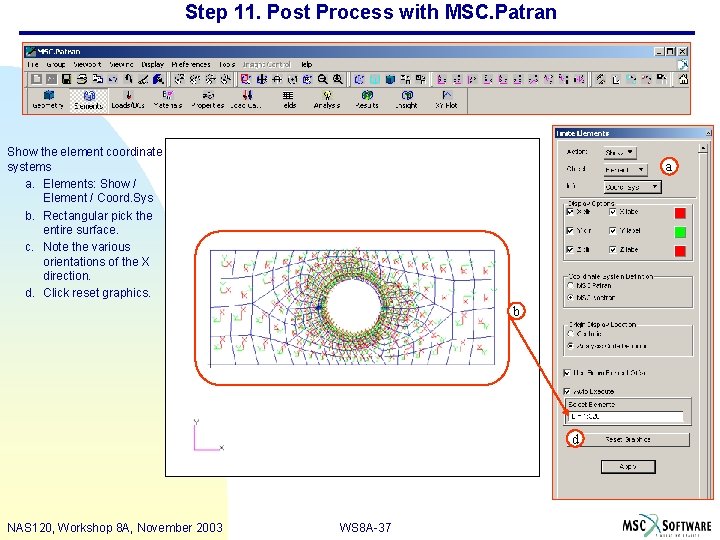The height and width of the screenshot is (540, 720).
Task: Click the File New toolbar icon
Action: [x=36, y=79]
